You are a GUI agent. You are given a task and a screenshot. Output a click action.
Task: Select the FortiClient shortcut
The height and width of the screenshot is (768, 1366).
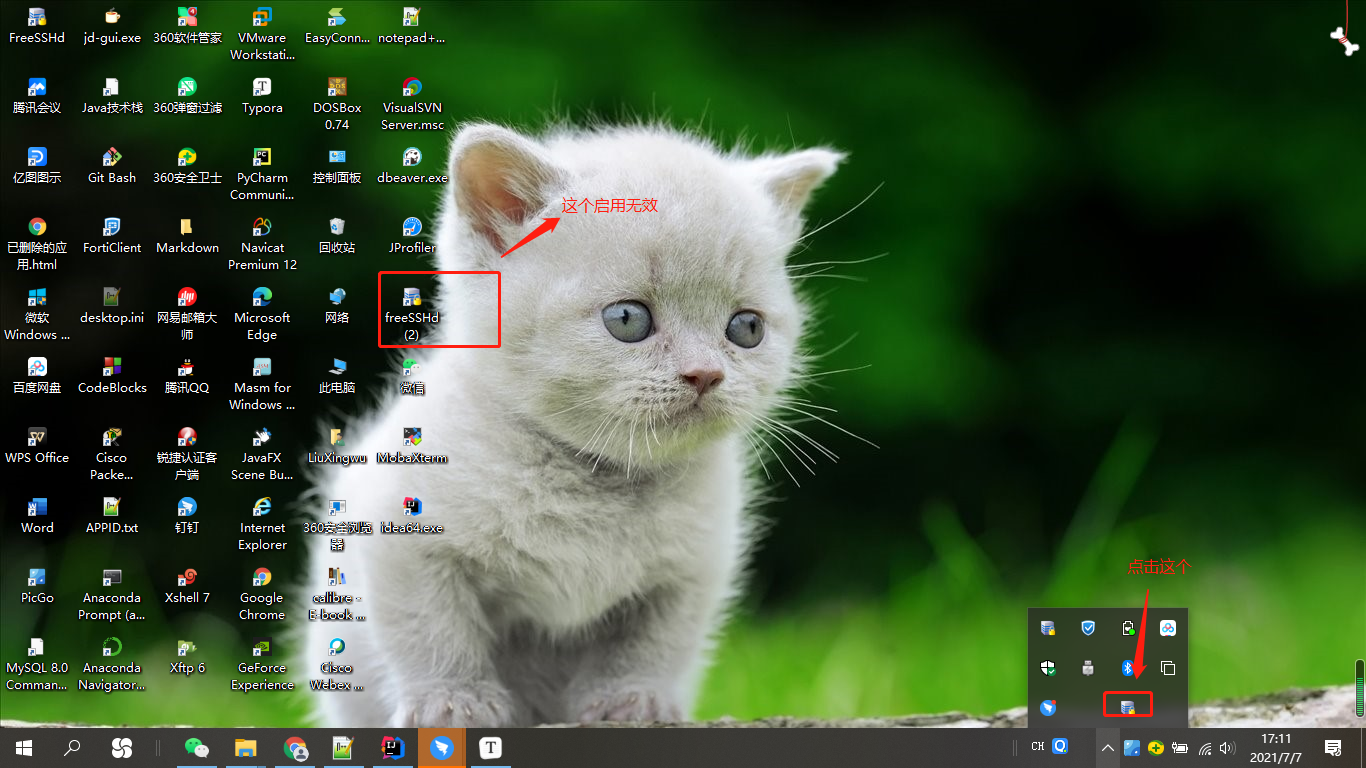click(112, 236)
